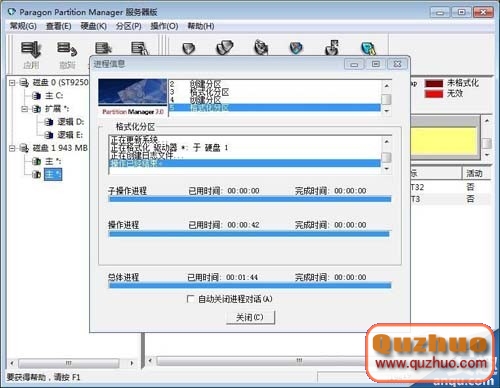The height and width of the screenshot is (388, 500).
Task: Minimize the 进程信息 dialog
Action: [x=354, y=64]
